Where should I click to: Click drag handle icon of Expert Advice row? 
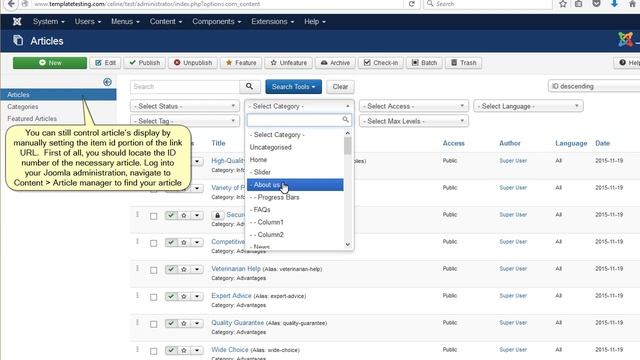coord(138,295)
